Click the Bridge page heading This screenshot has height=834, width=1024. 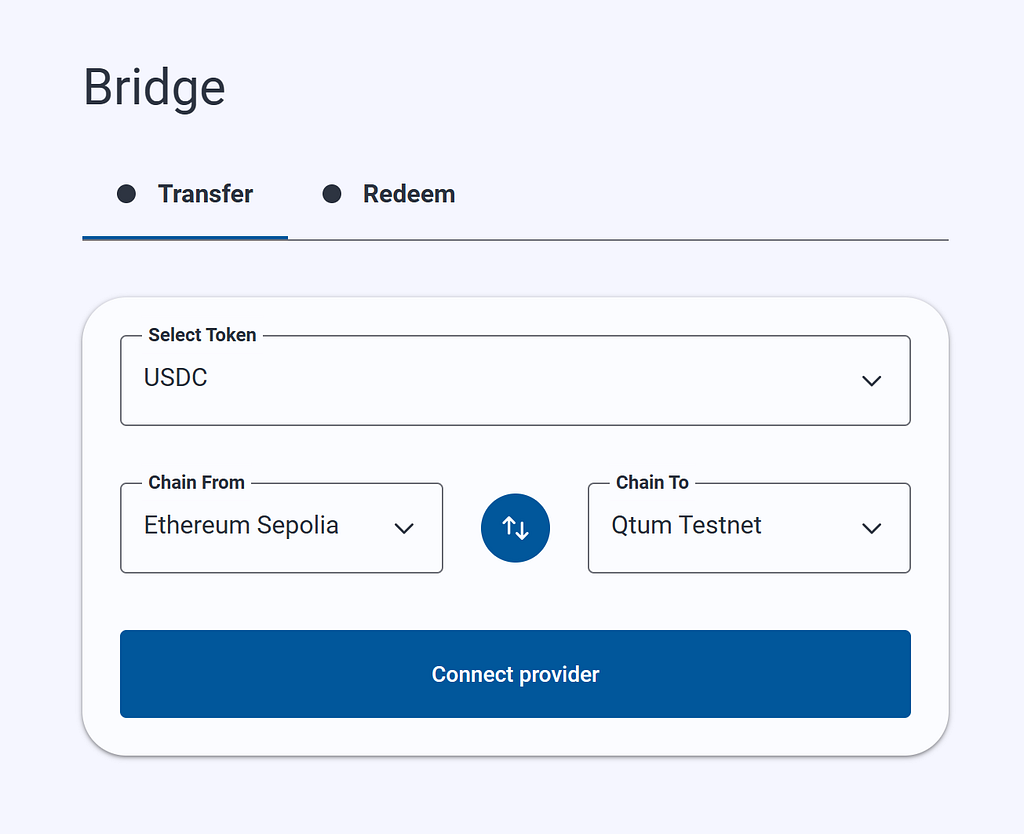tap(154, 88)
